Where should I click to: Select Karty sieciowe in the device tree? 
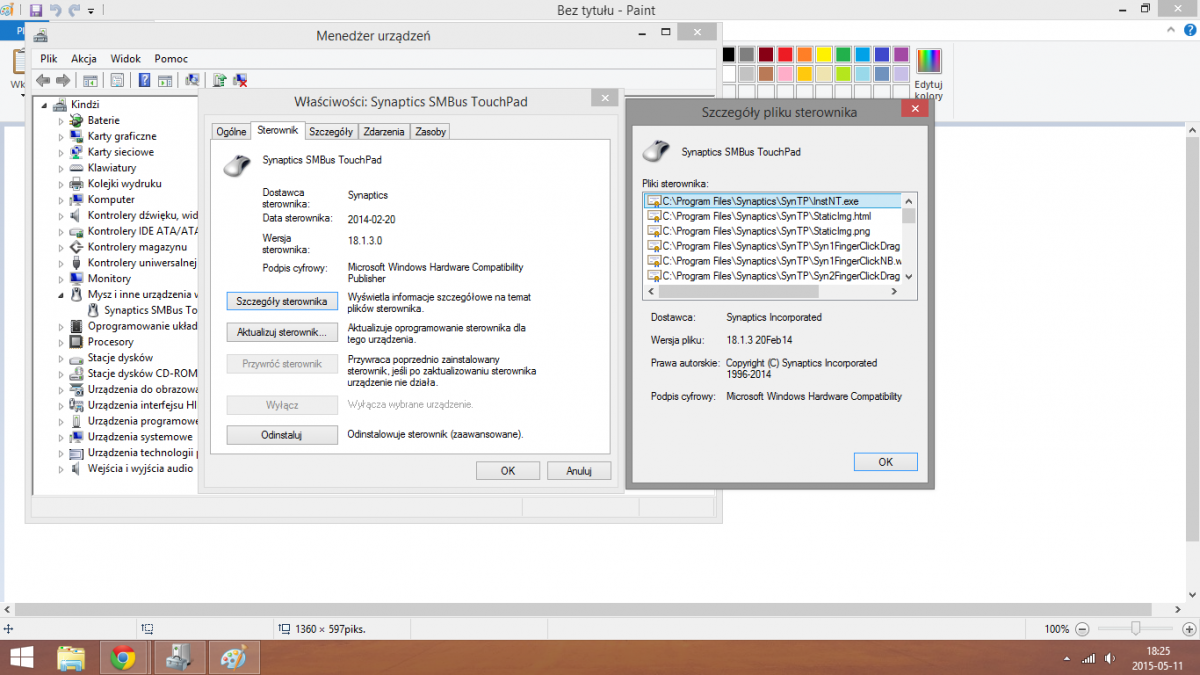pos(121,152)
